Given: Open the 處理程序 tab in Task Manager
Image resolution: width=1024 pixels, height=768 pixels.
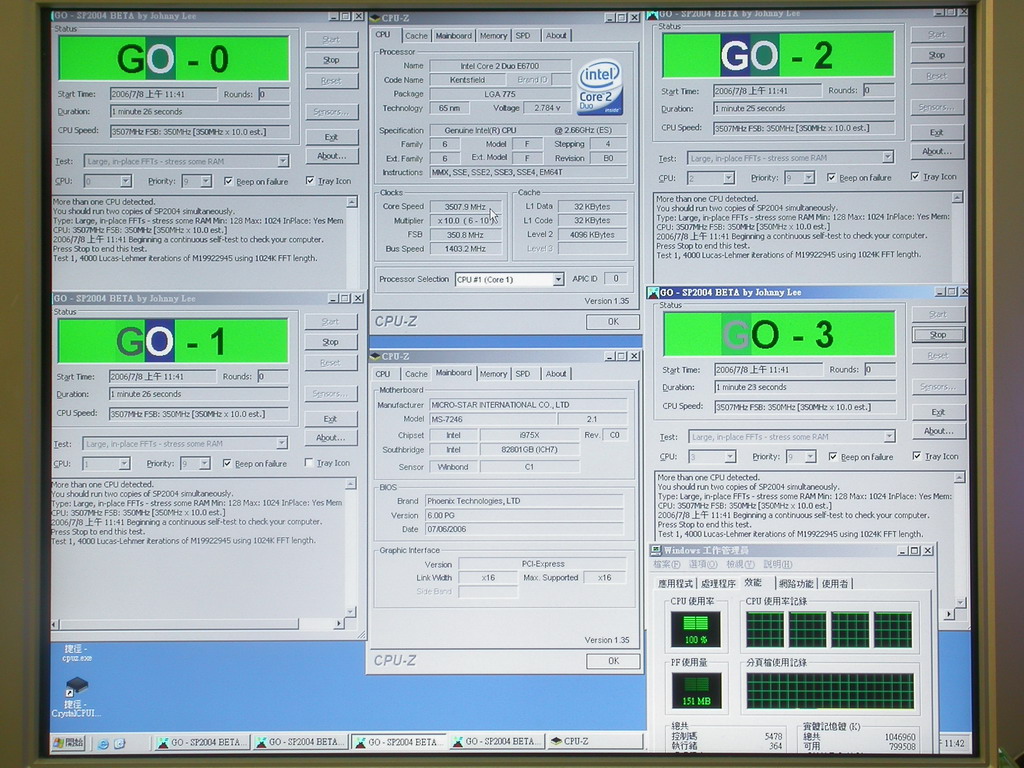Looking at the screenshot, I should (718, 584).
